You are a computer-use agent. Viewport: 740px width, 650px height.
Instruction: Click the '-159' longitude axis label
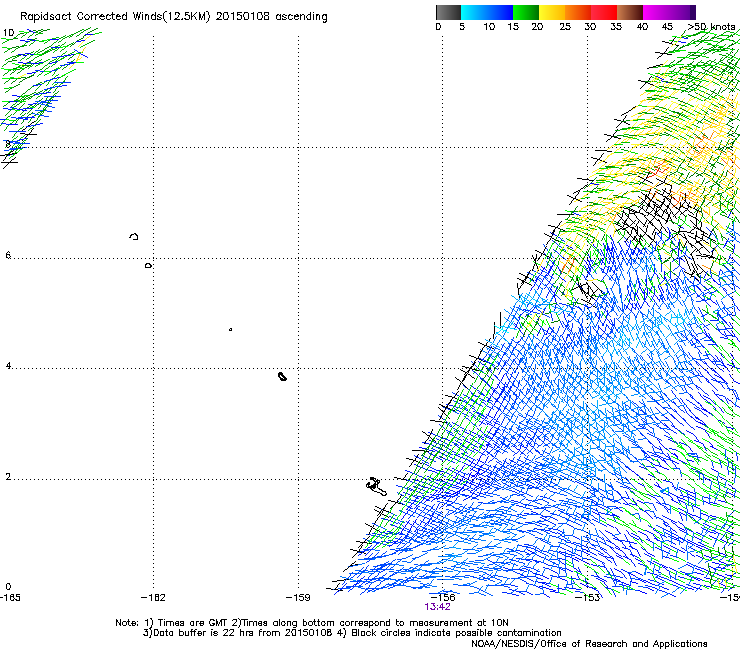tap(298, 598)
